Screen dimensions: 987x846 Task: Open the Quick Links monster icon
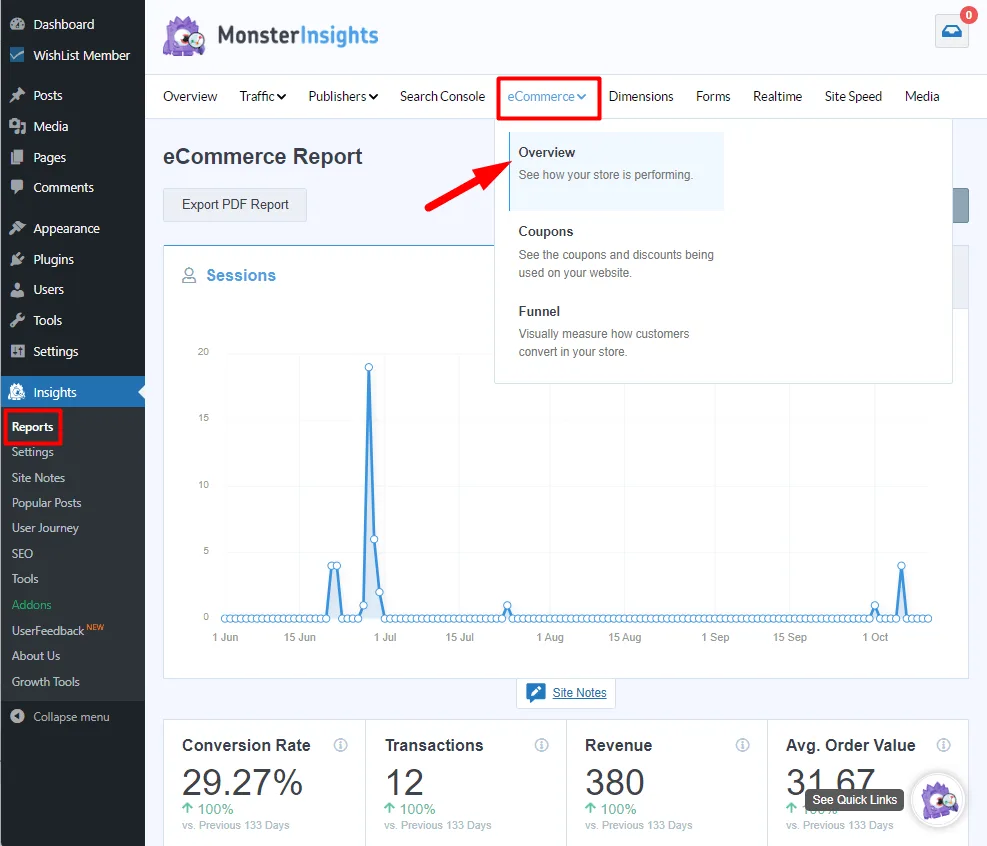(x=939, y=800)
